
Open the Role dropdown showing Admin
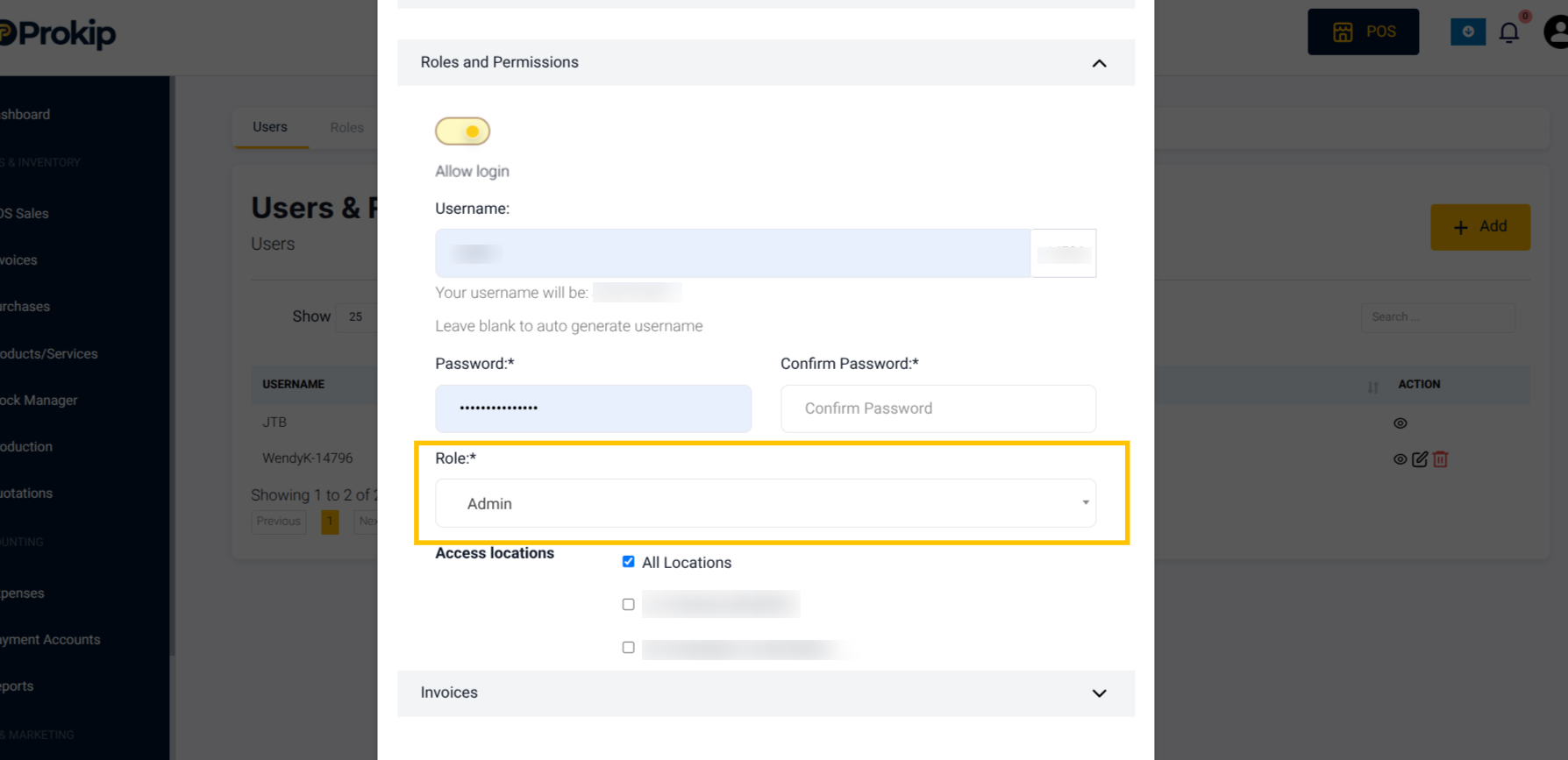[765, 503]
